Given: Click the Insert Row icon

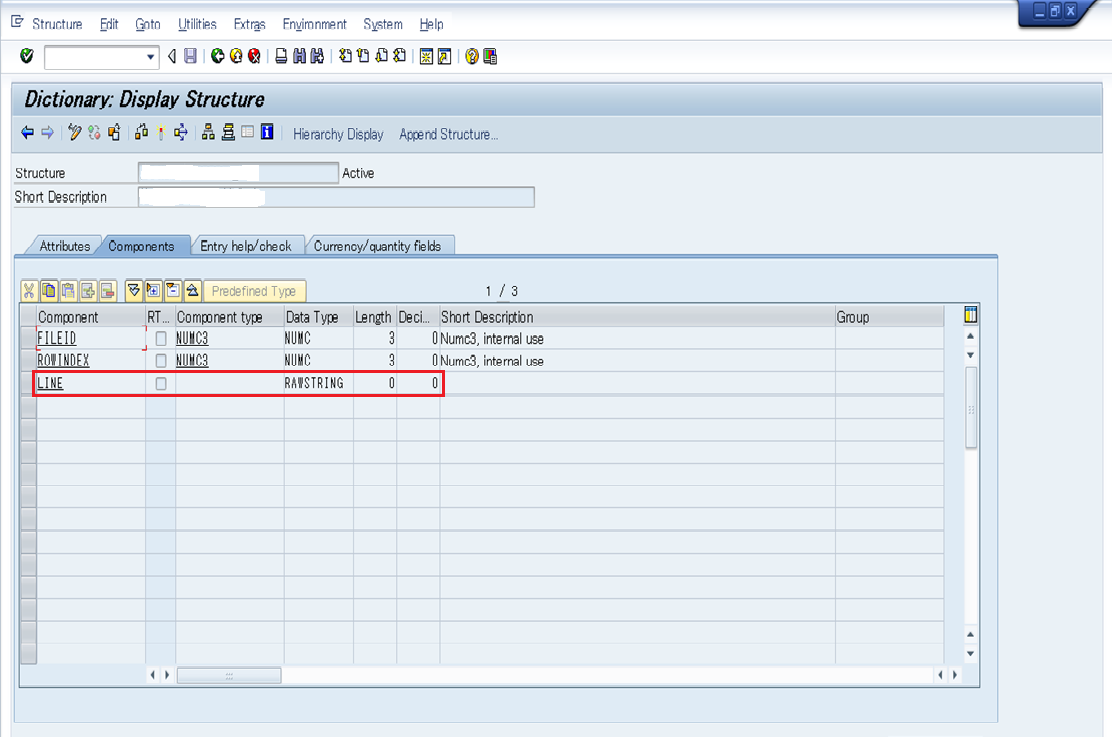Looking at the screenshot, I should (x=88, y=291).
